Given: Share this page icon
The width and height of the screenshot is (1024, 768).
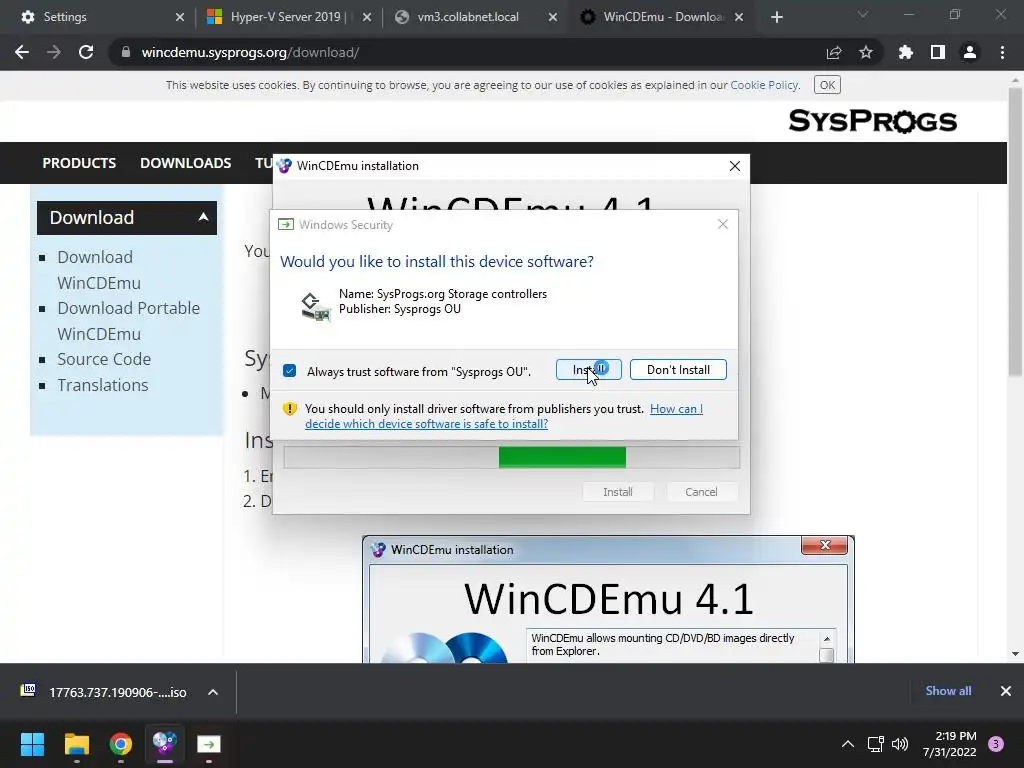Looking at the screenshot, I should click(x=834, y=52).
